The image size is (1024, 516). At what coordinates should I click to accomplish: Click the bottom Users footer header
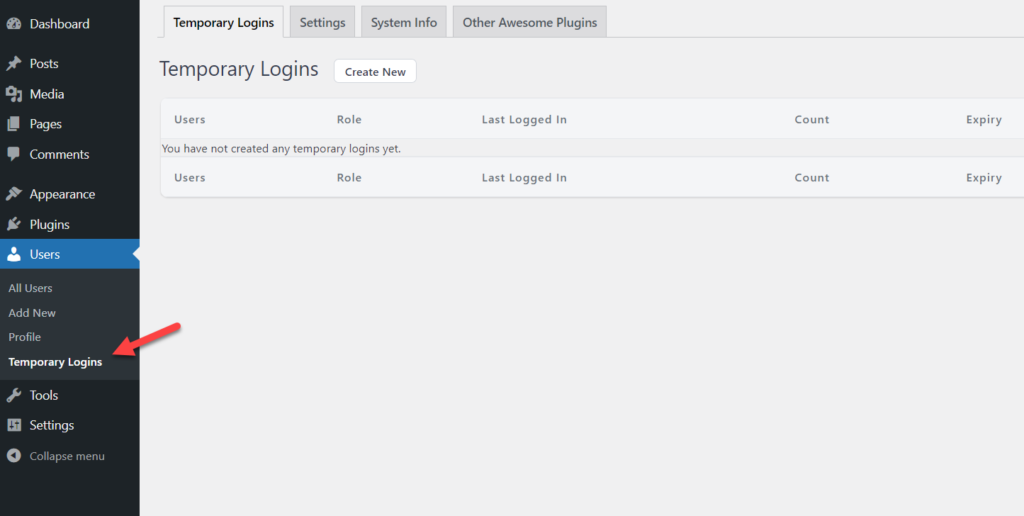coord(189,178)
